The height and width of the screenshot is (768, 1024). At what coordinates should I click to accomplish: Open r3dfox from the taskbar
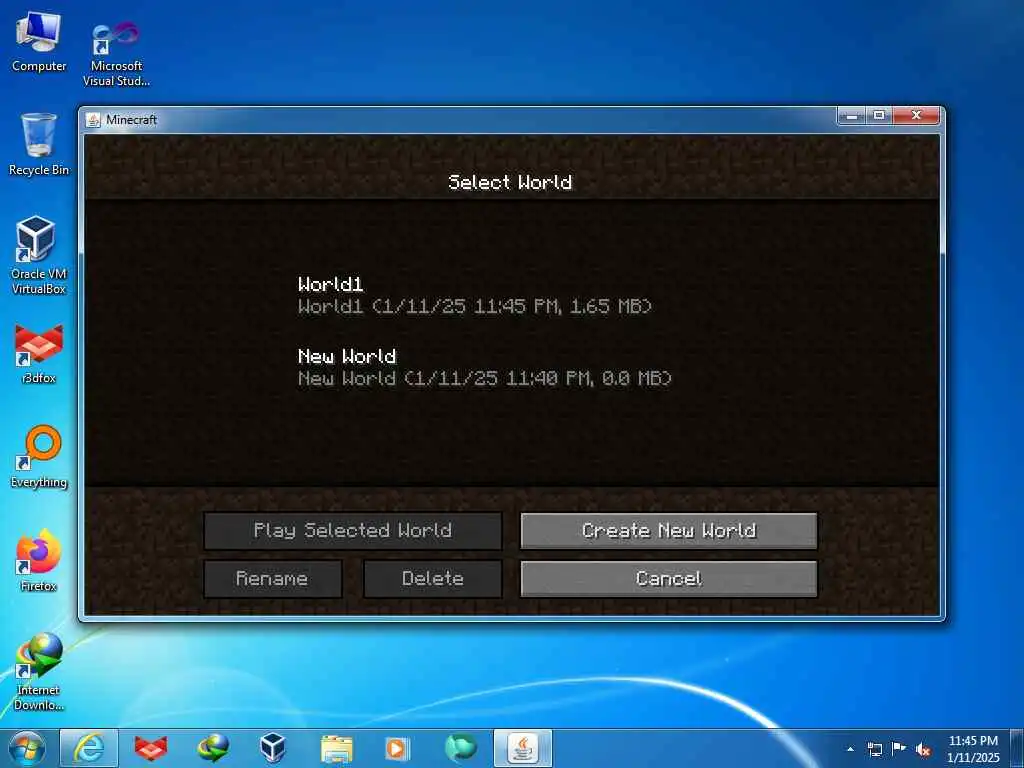[151, 748]
